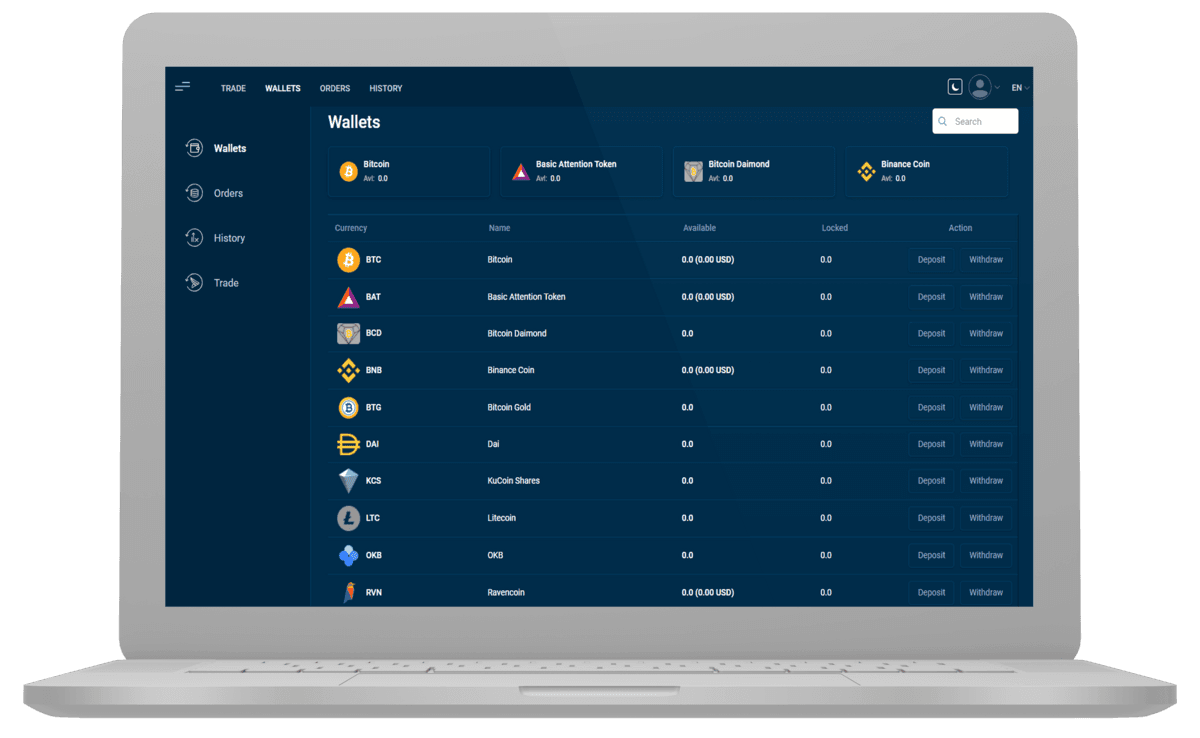Screen dimensions: 1200x738
Task: Open ORDERS in top navigation
Action: tap(335, 88)
